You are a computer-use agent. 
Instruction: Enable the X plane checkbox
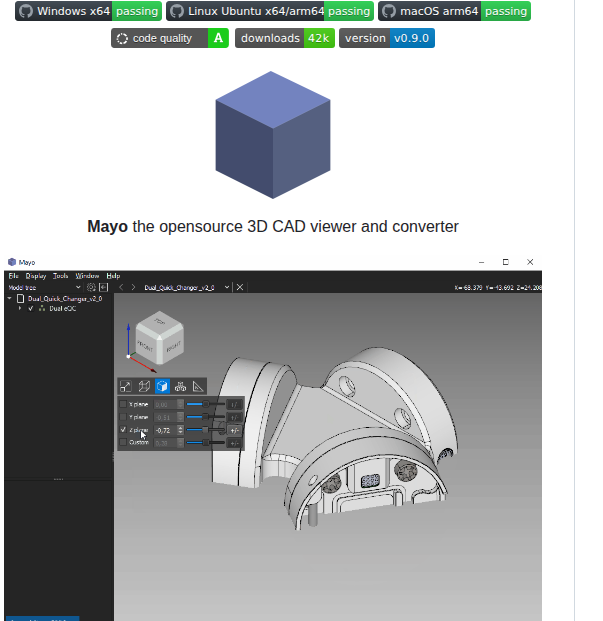pyautogui.click(x=123, y=404)
